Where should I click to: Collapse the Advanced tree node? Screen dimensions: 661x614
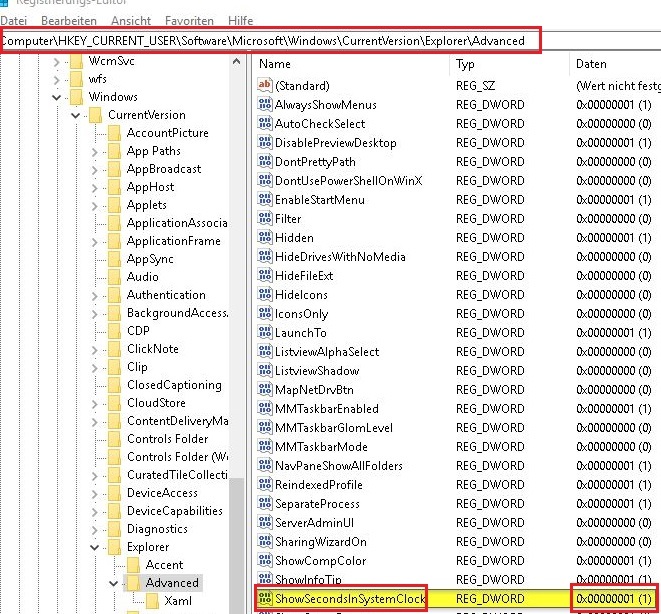(113, 583)
